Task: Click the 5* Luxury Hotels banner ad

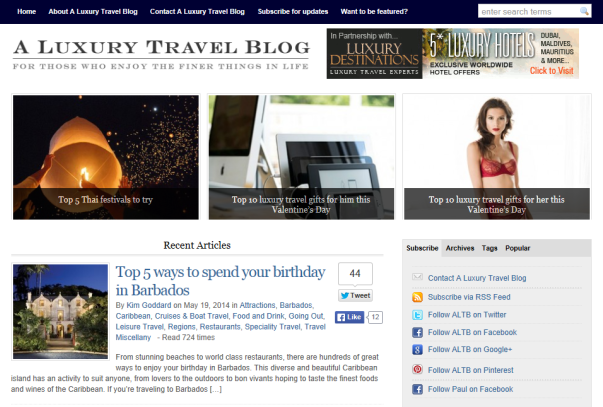Action: coord(453,53)
